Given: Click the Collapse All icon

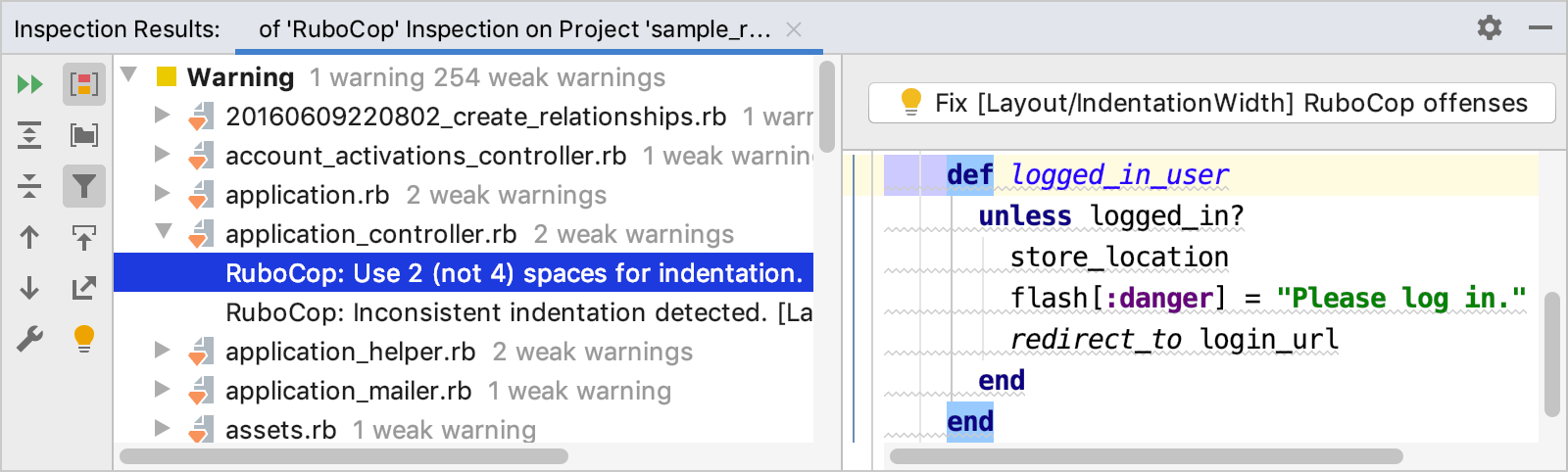Looking at the screenshot, I should coord(29,186).
